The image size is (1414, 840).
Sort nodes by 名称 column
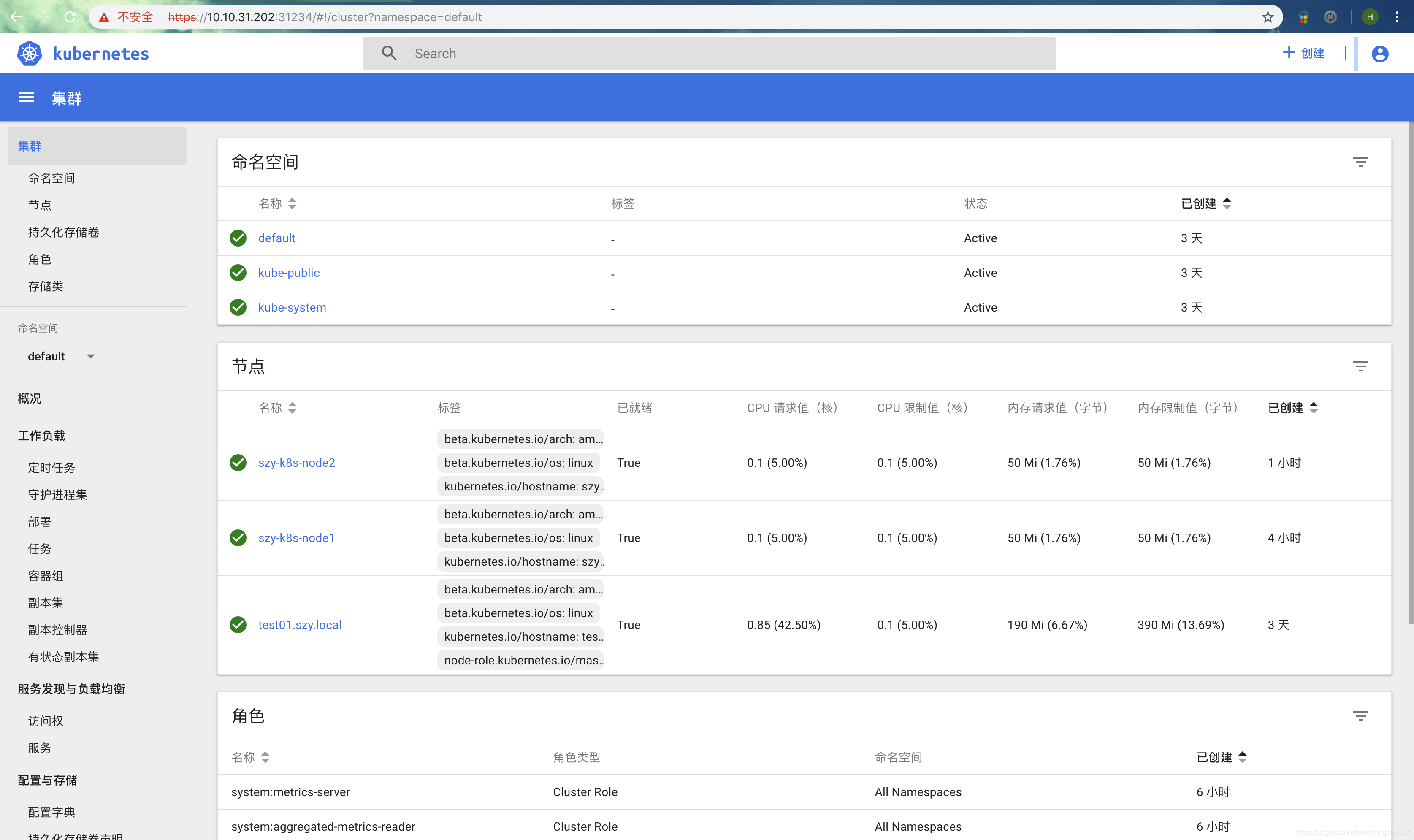click(x=277, y=408)
